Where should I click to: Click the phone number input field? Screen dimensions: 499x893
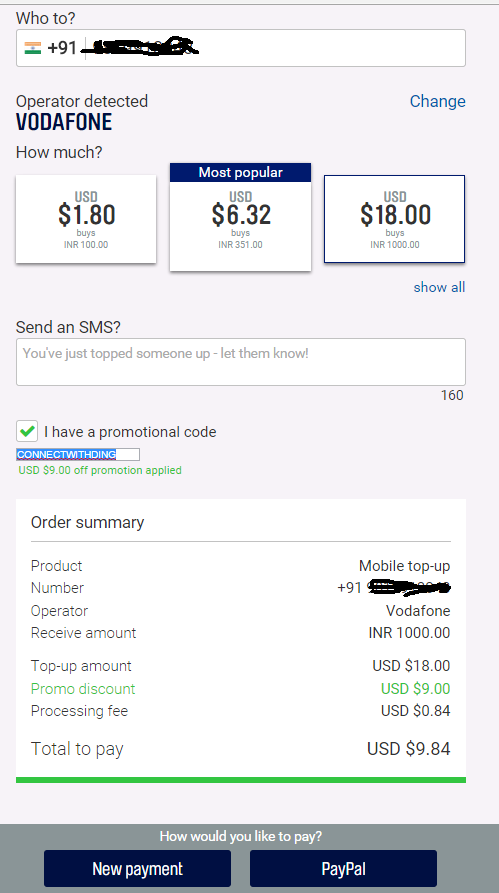(x=240, y=48)
